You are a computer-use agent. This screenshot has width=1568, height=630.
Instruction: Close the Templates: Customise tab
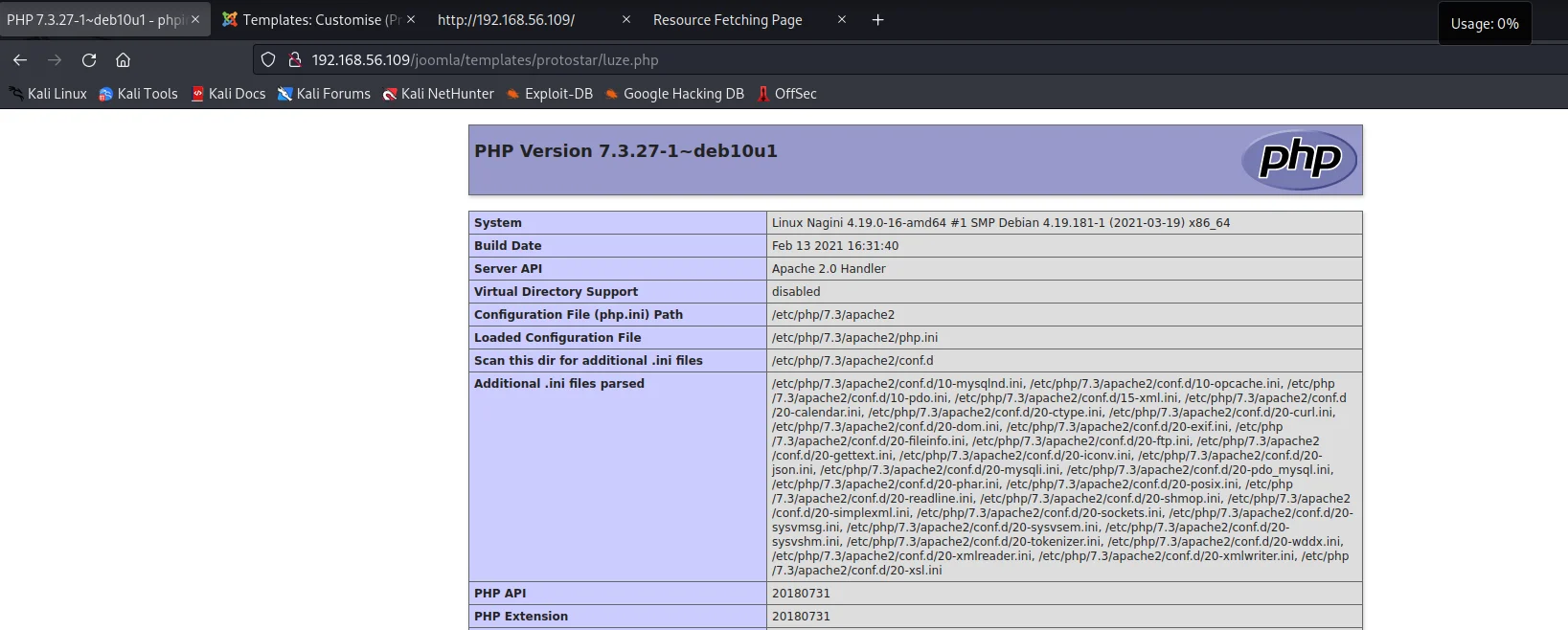(x=411, y=20)
